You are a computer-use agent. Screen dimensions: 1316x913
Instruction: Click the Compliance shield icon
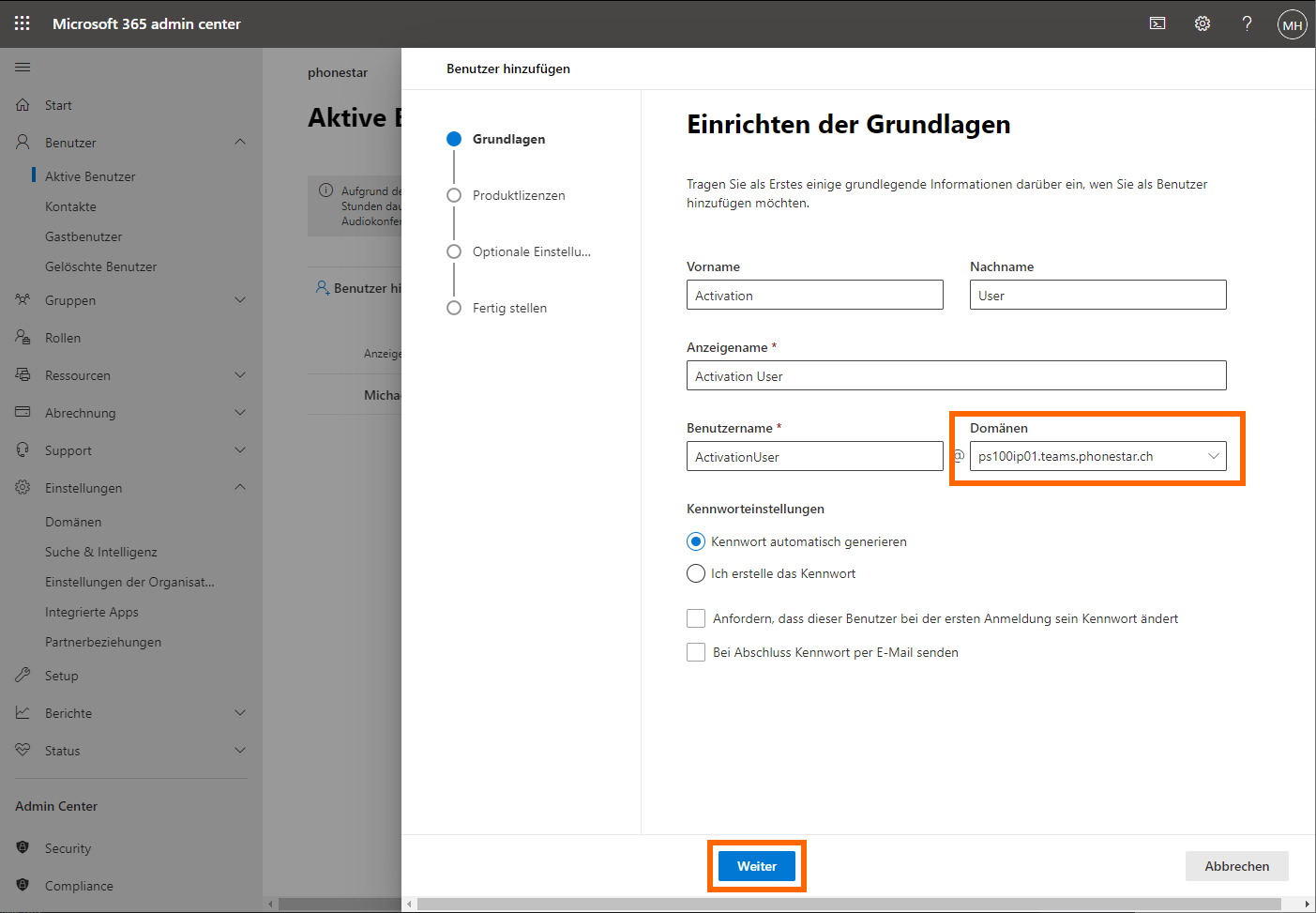tap(23, 885)
